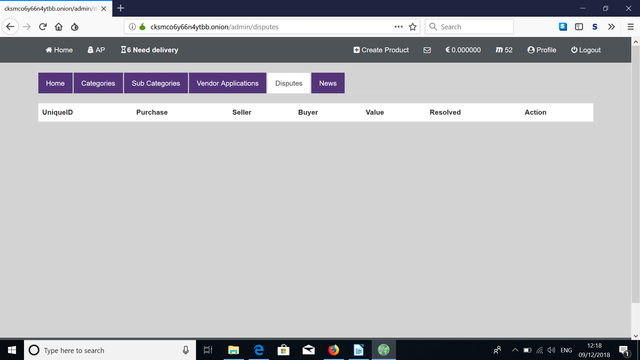Launch Microsoft Edge from taskbar
Screen dimensions: 640x360
point(259,350)
